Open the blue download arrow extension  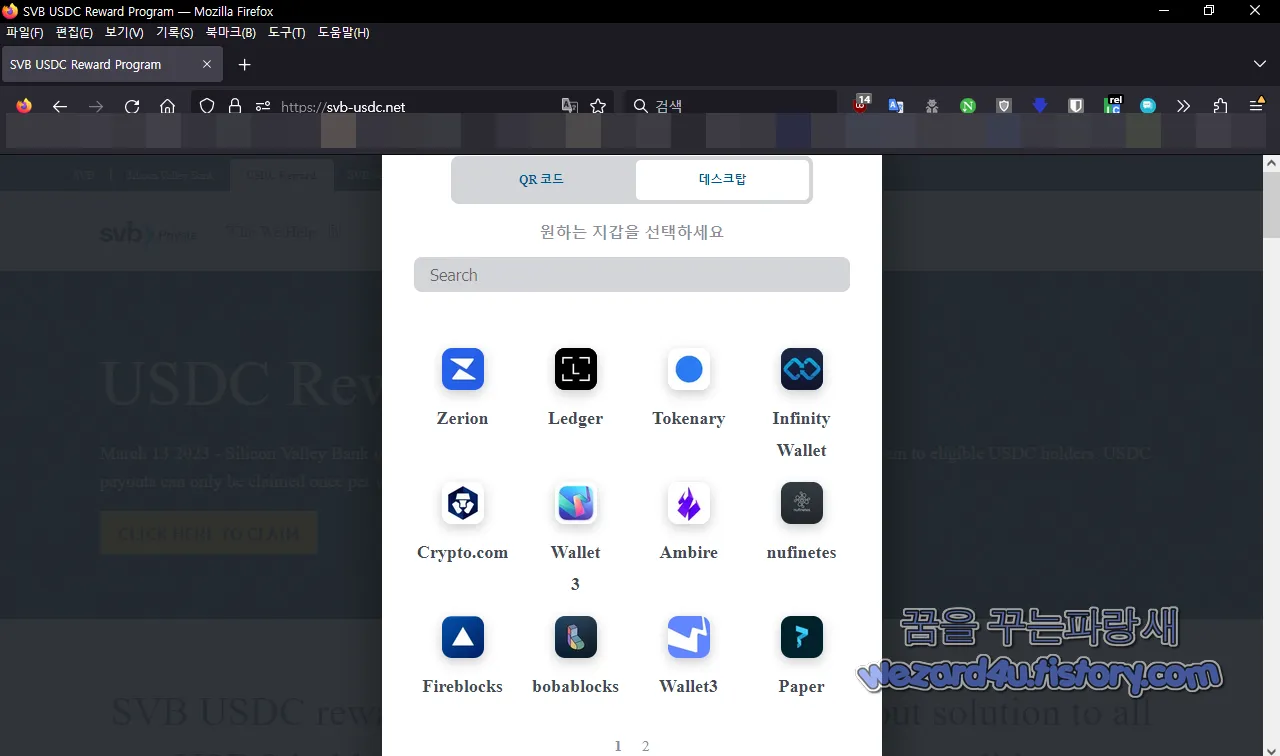(x=1040, y=106)
